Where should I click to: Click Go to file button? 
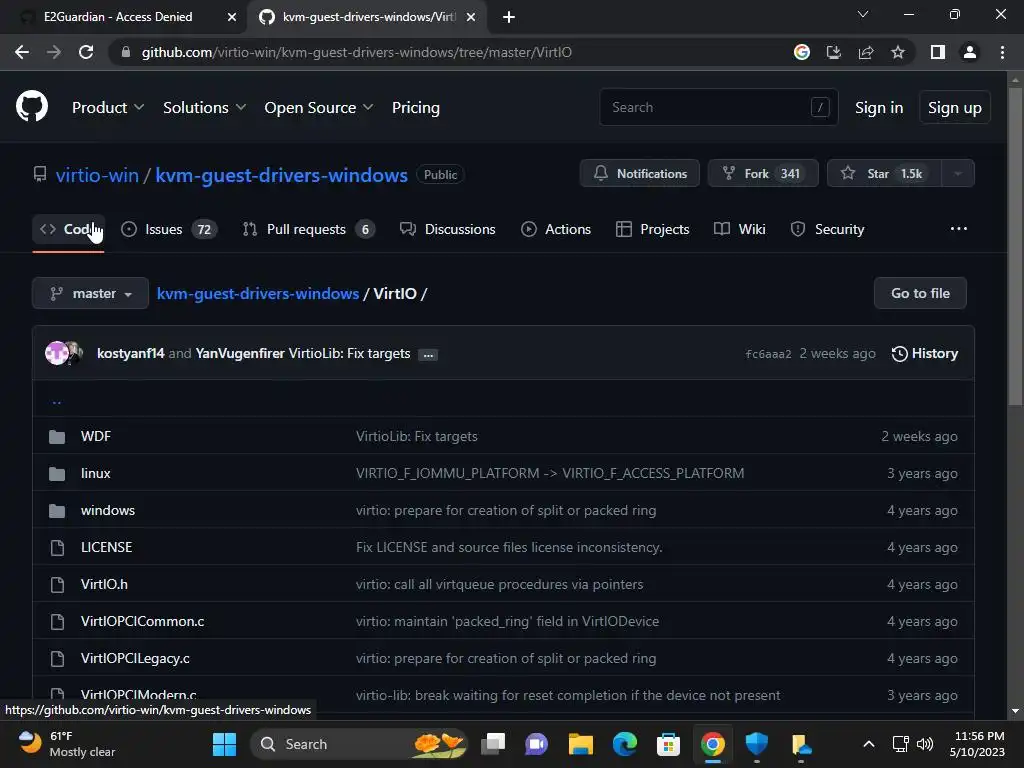pos(920,293)
